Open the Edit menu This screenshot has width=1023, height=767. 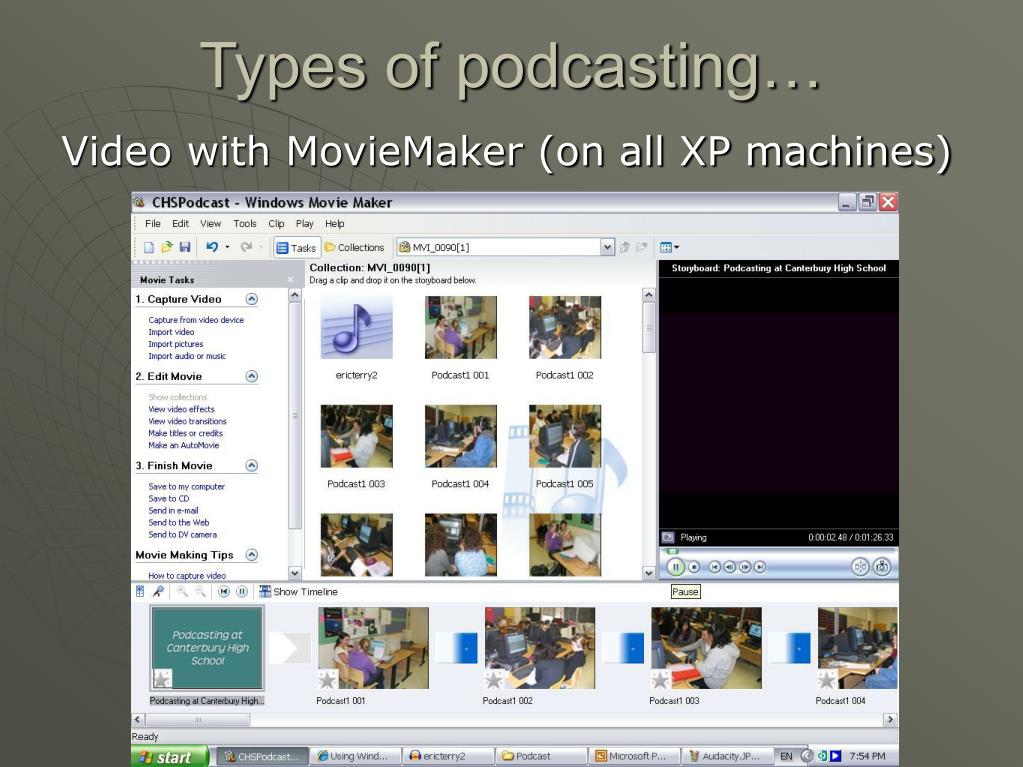click(x=180, y=224)
